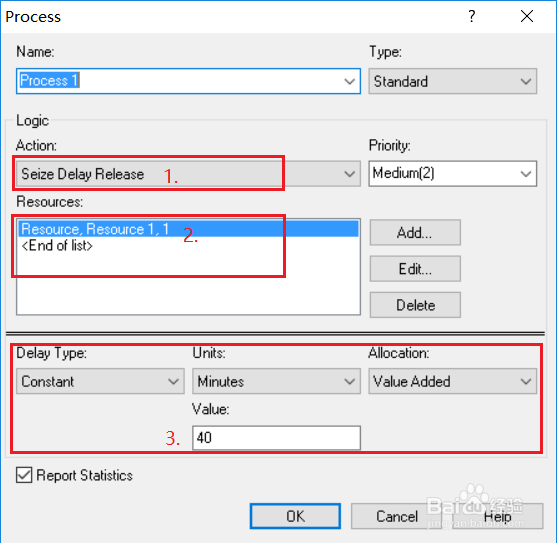
Task: Close the Process dialog window
Action: coord(527,16)
